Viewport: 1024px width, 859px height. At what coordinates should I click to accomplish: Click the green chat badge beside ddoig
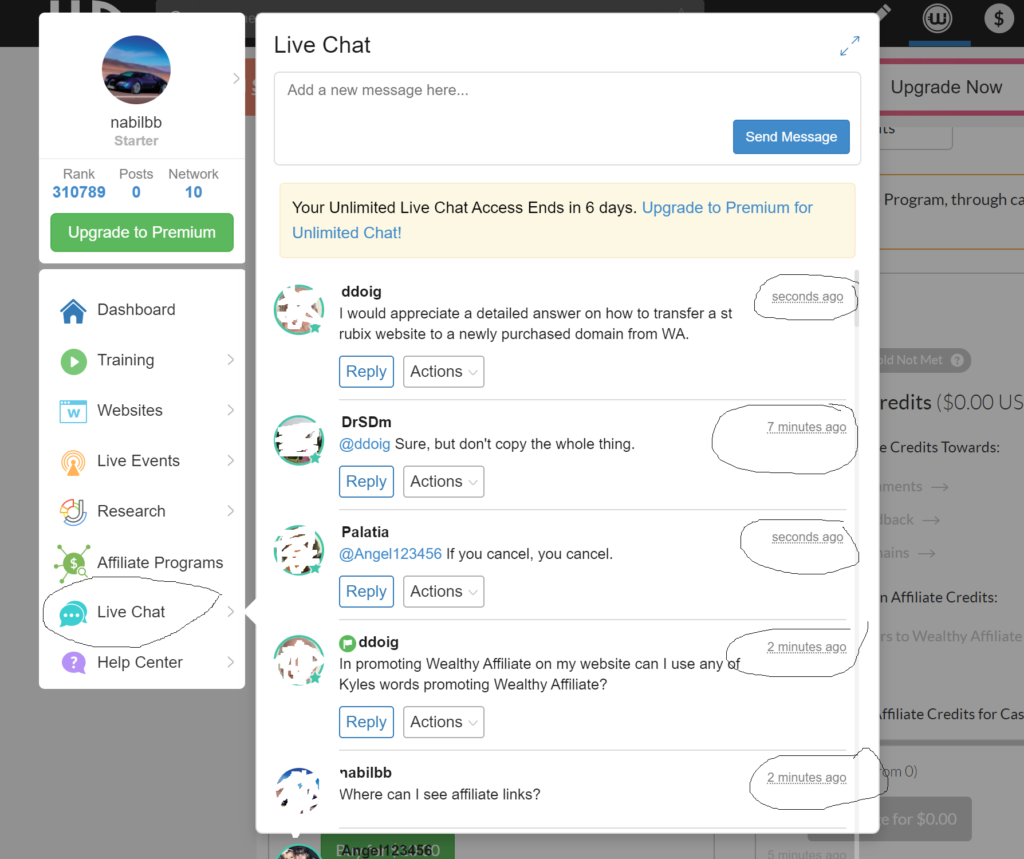pos(347,643)
